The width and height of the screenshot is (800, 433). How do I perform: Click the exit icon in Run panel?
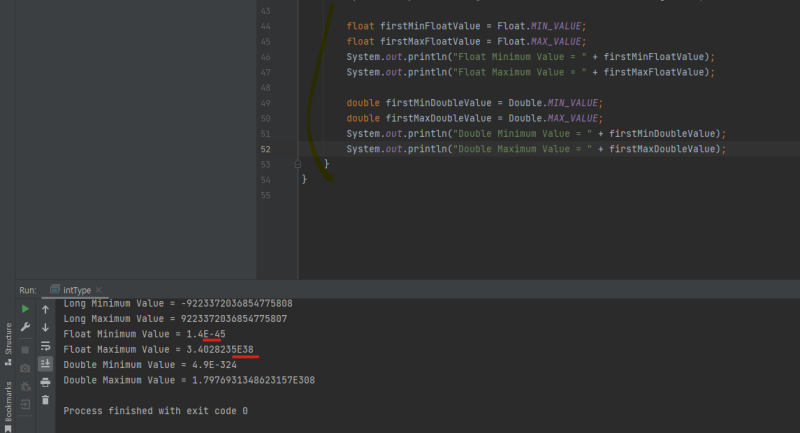click(x=25, y=405)
